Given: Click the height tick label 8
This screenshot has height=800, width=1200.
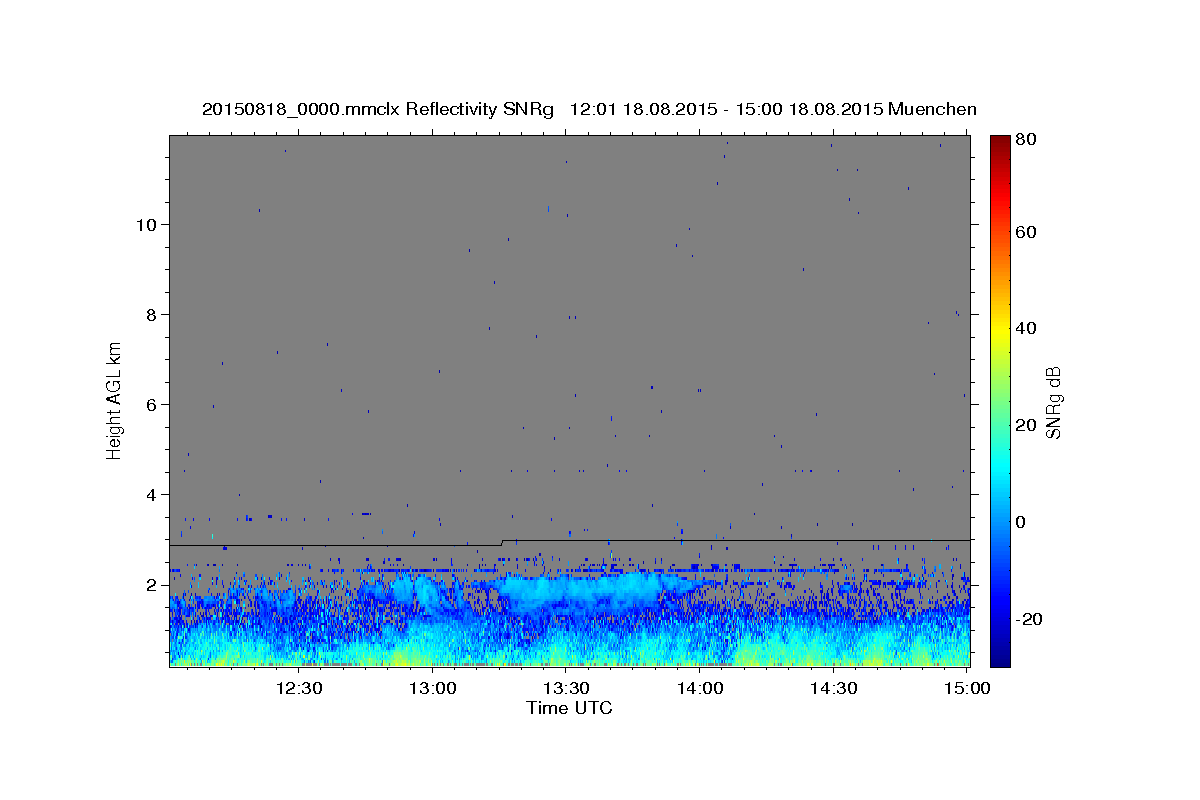Looking at the screenshot, I should coord(153,314).
